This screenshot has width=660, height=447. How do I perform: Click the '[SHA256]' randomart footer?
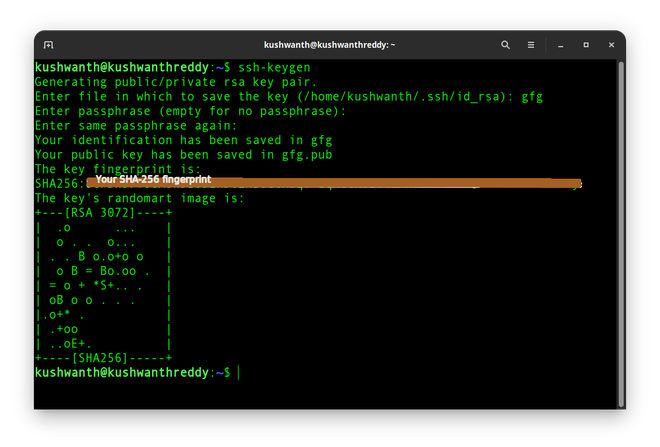click(100, 358)
